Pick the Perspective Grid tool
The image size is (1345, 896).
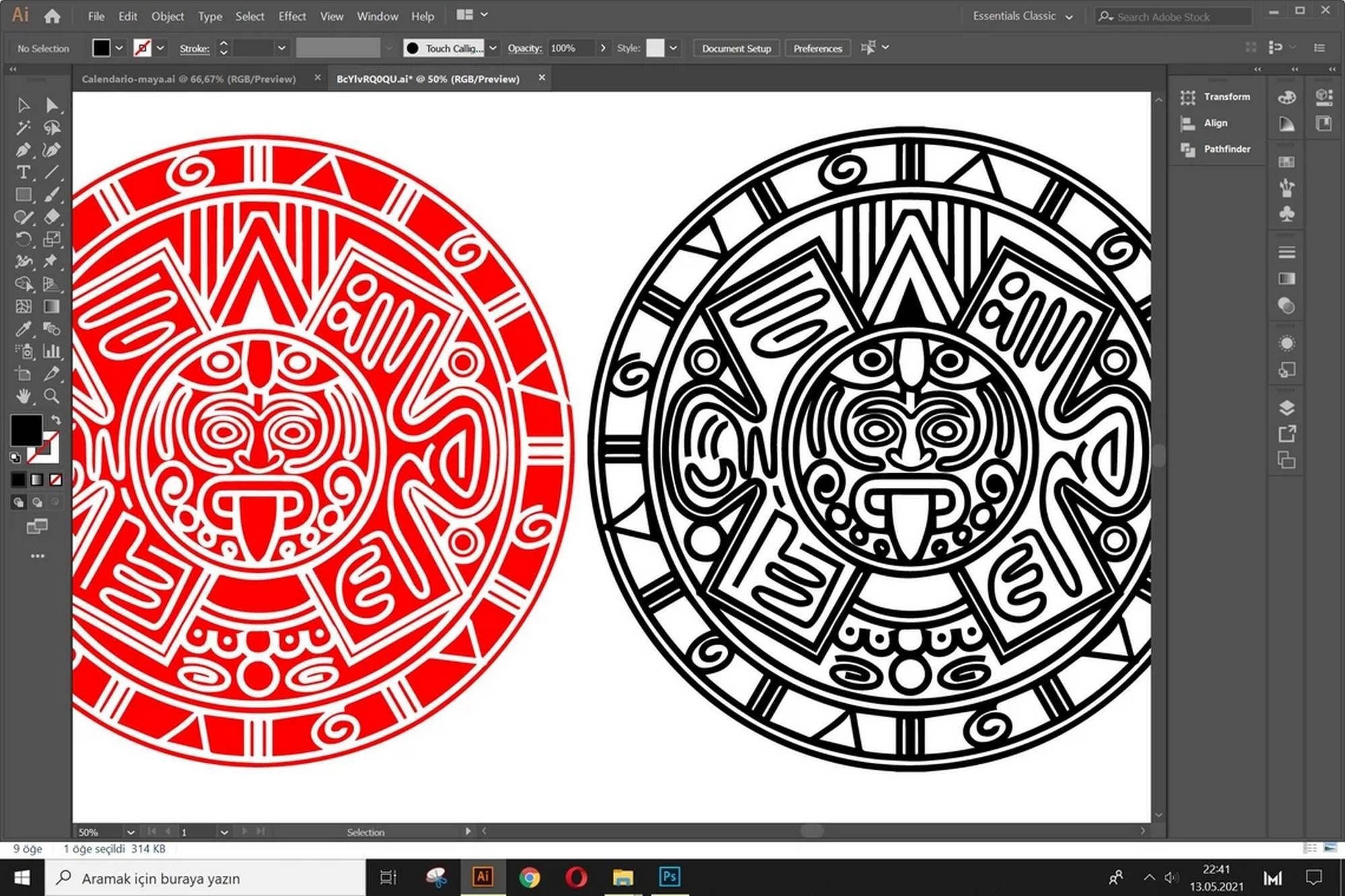click(x=51, y=284)
